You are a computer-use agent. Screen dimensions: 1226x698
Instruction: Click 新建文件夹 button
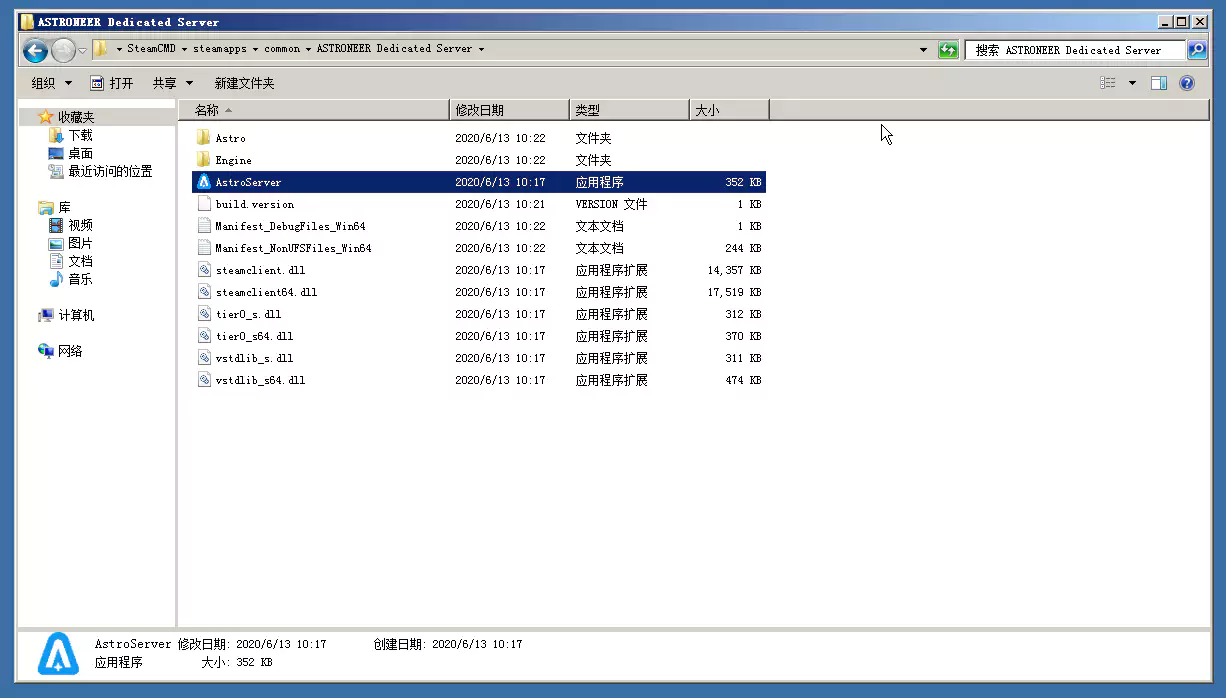click(x=244, y=83)
